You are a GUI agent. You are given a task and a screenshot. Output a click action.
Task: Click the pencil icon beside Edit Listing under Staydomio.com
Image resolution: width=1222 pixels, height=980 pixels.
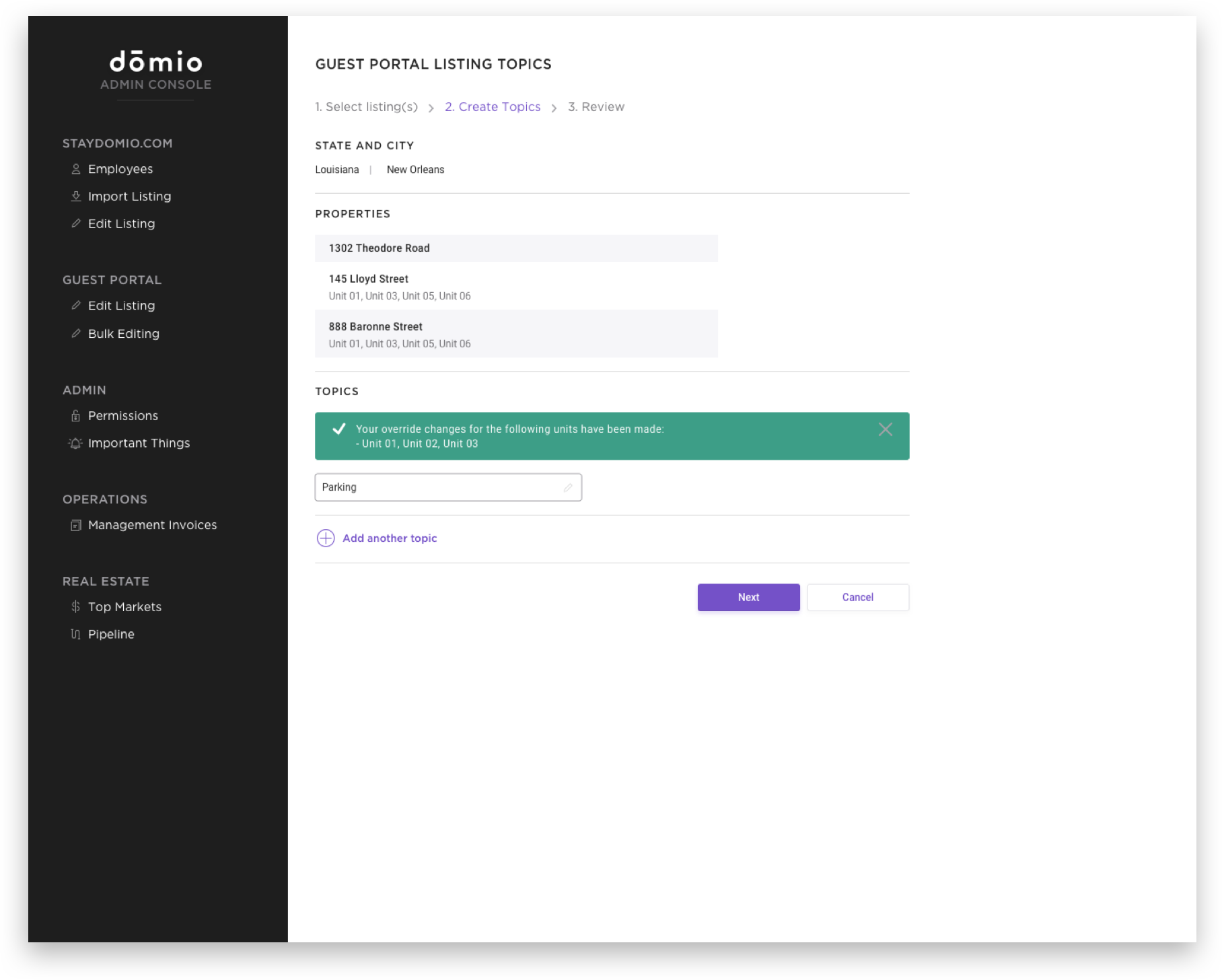pyautogui.click(x=76, y=223)
